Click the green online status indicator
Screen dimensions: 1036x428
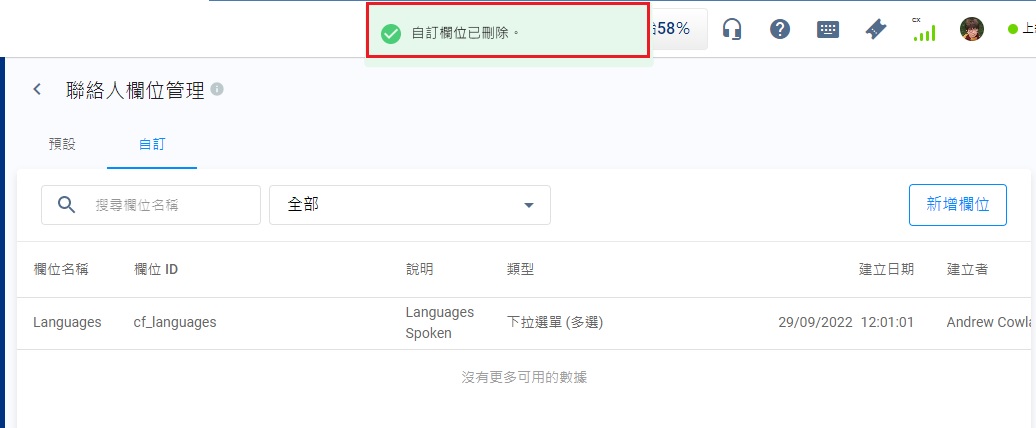(1013, 30)
